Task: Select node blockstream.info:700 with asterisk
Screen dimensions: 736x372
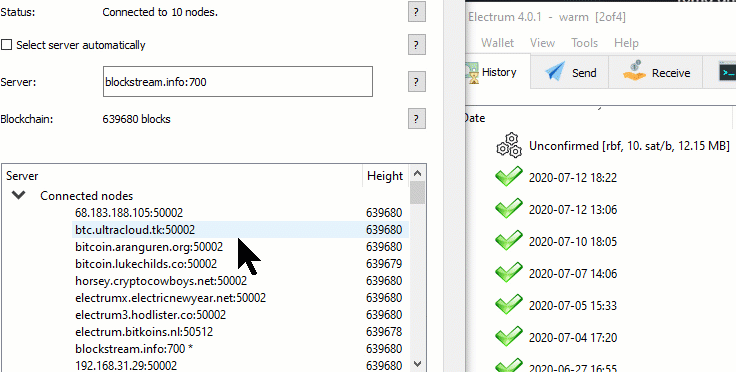Action: (240, 349)
